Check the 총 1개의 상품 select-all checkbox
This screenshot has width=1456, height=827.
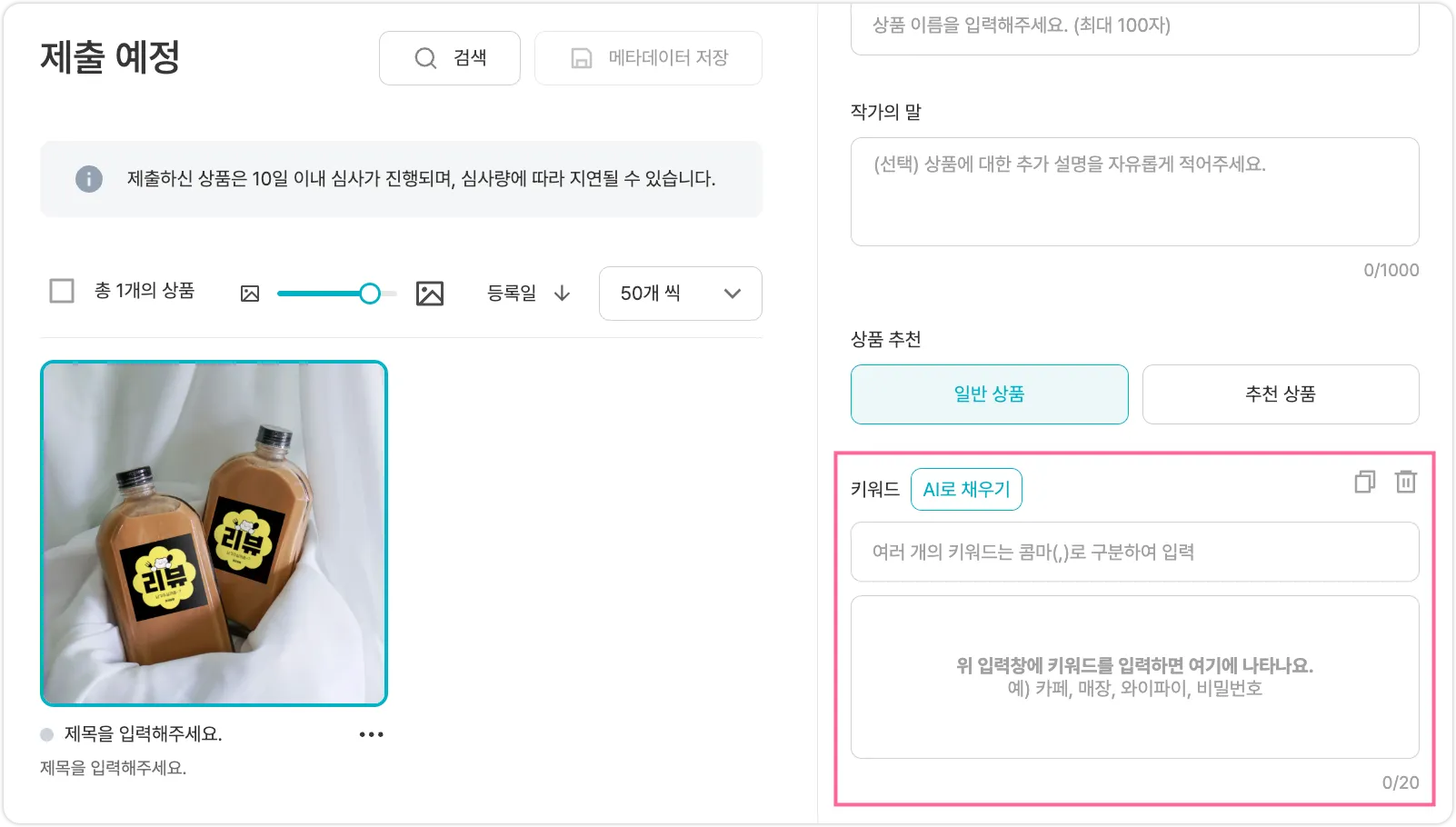62,291
